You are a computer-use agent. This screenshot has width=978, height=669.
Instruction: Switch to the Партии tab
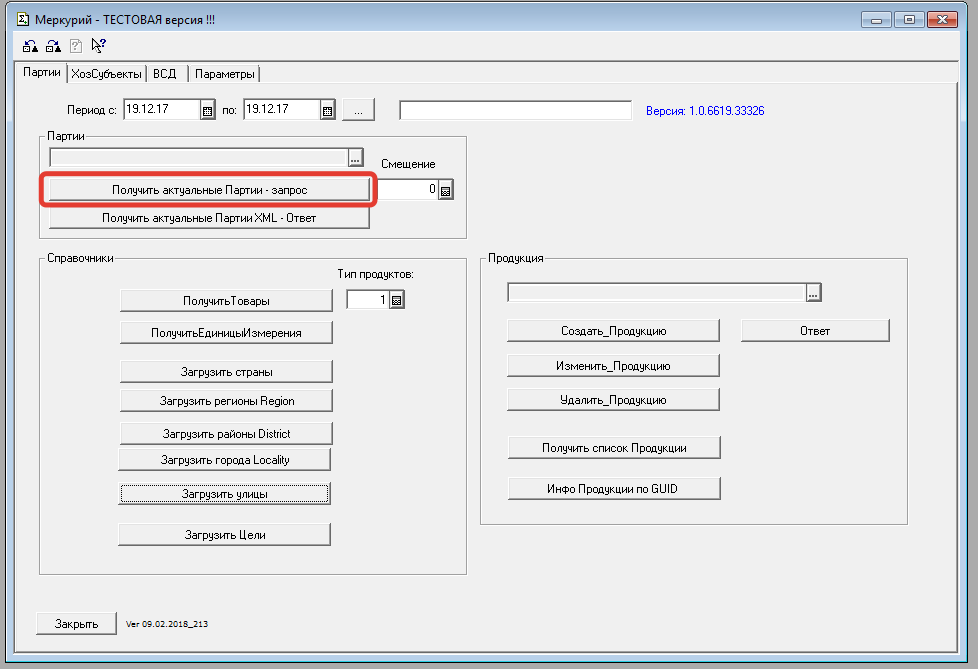tap(42, 72)
